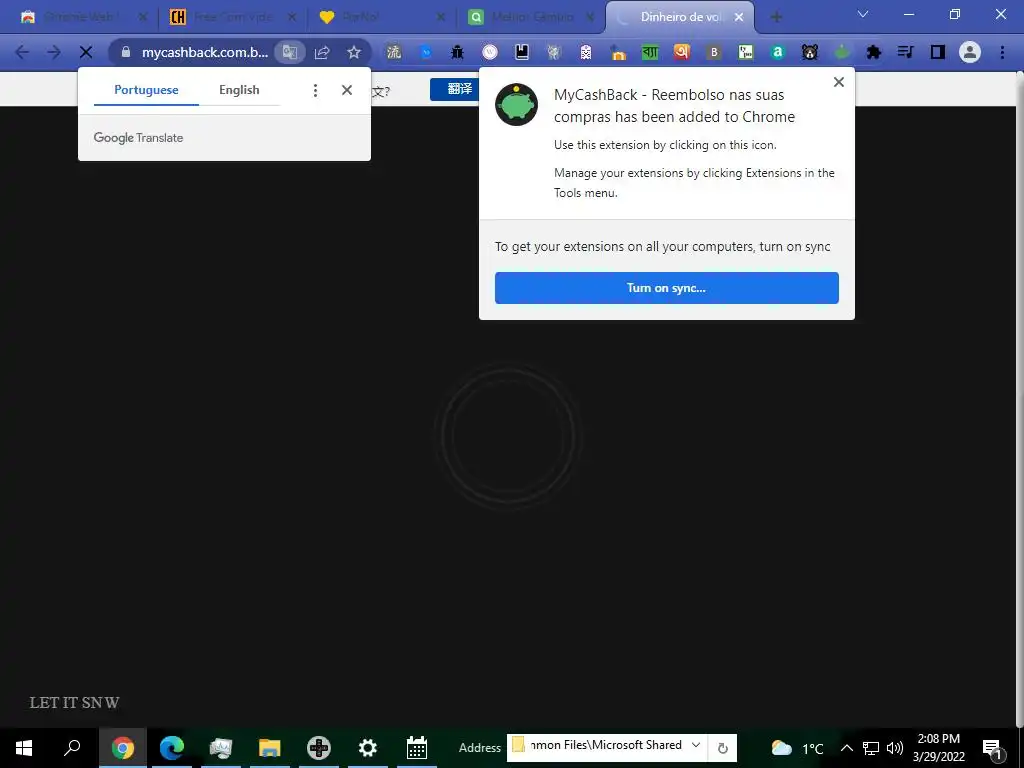Stop loading the page
The height and width of the screenshot is (768, 1024).
point(86,52)
